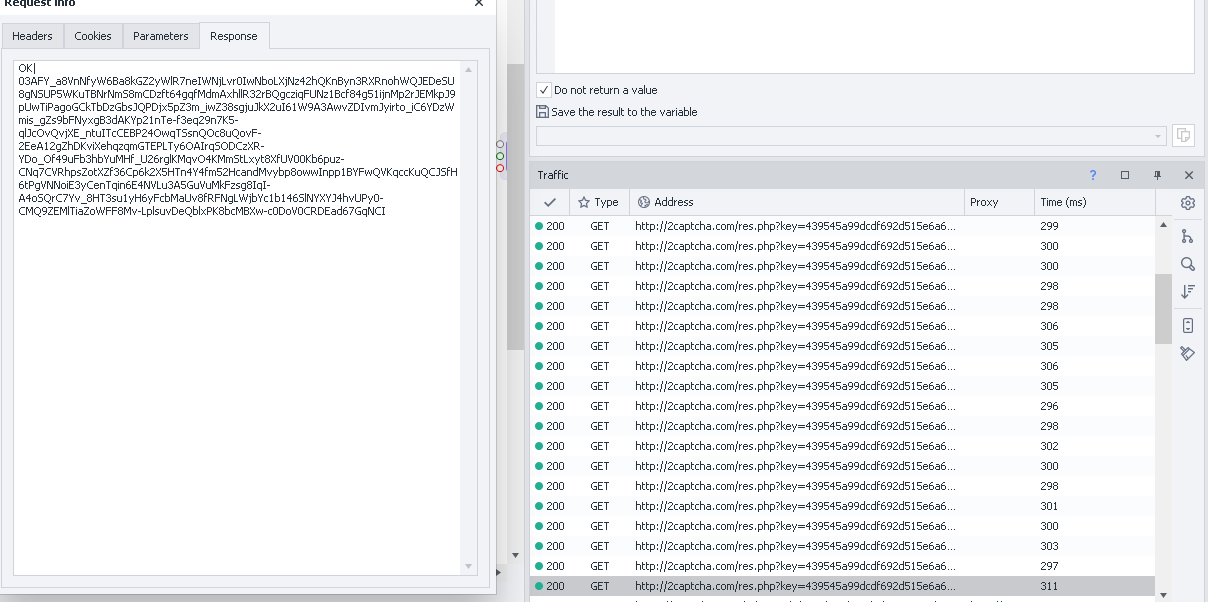This screenshot has width=1208, height=602.
Task: Click the branch tree icon in Traffic sidebar
Action: pyautogui.click(x=1188, y=236)
